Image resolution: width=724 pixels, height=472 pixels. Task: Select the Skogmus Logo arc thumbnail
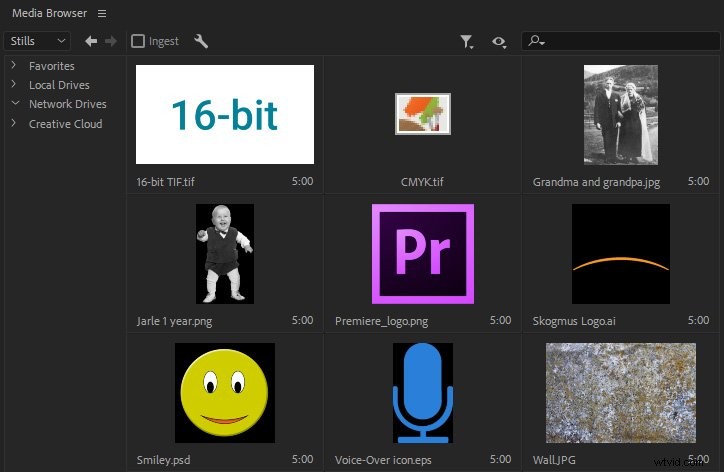621,254
